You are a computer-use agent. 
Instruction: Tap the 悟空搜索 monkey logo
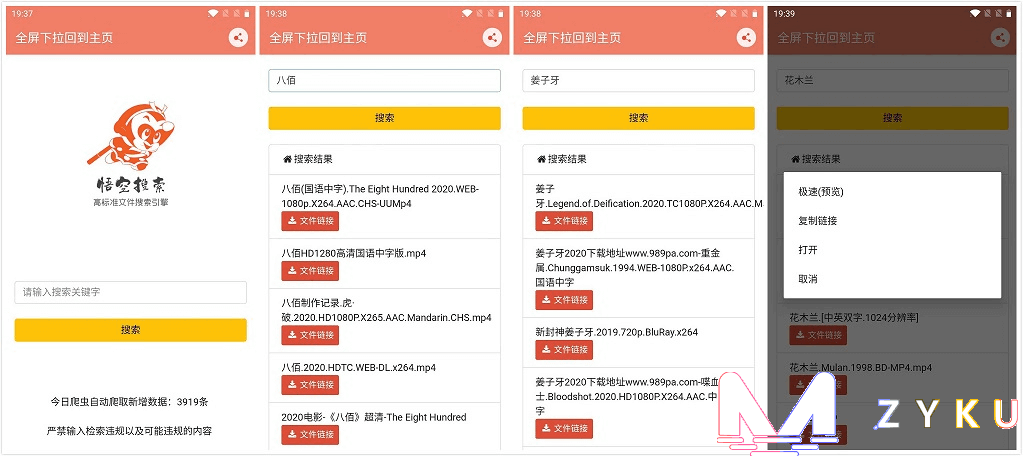[131, 135]
